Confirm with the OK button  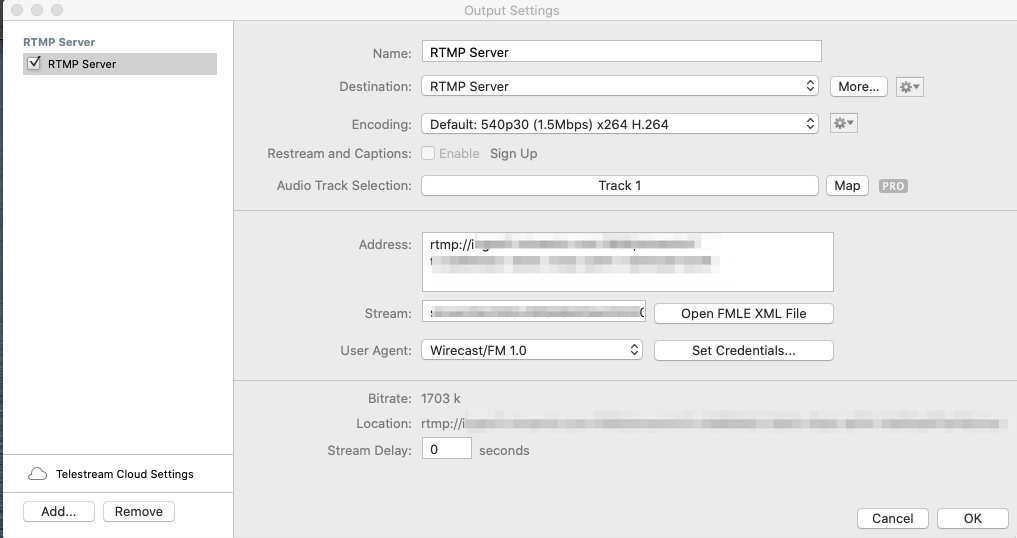click(972, 519)
